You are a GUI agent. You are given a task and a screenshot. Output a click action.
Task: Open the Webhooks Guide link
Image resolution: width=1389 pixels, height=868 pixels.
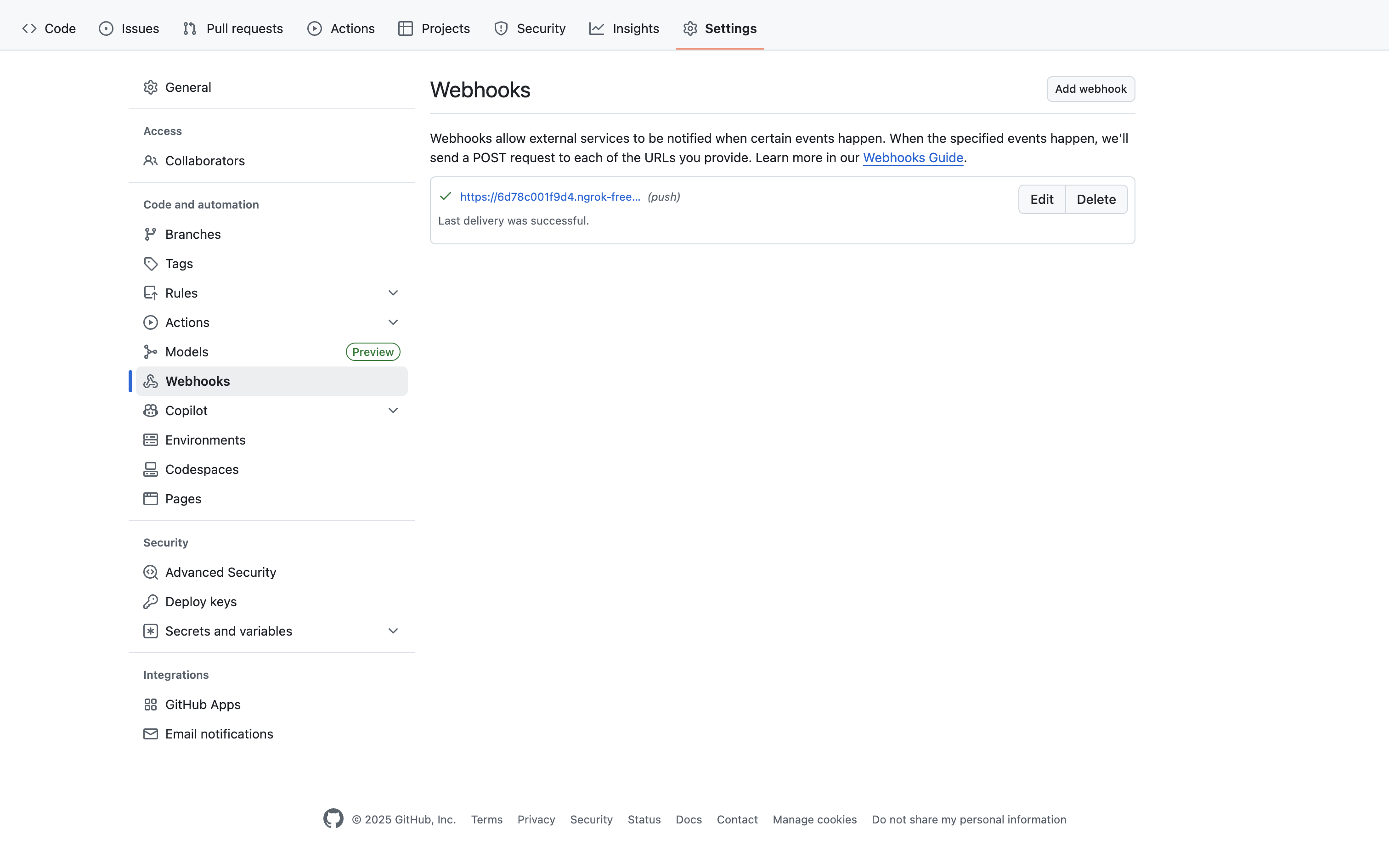913,157
